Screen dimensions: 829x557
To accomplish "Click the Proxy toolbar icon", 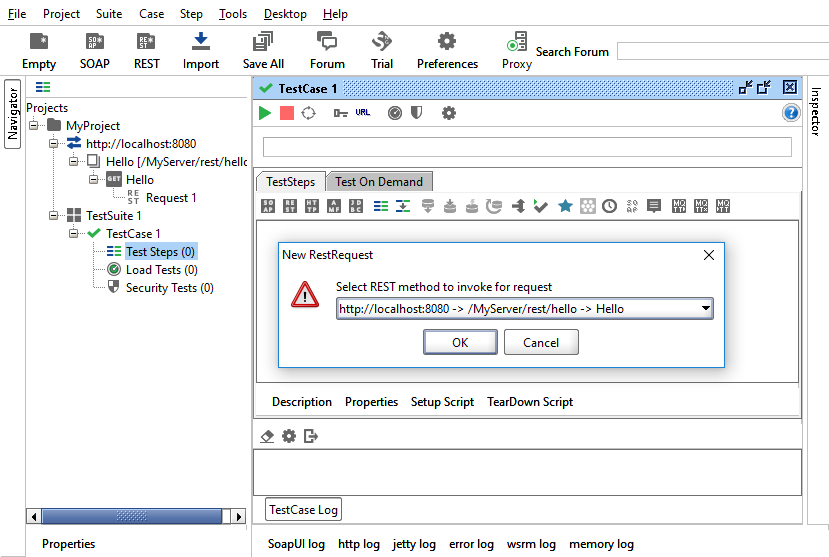I will pos(517,51).
